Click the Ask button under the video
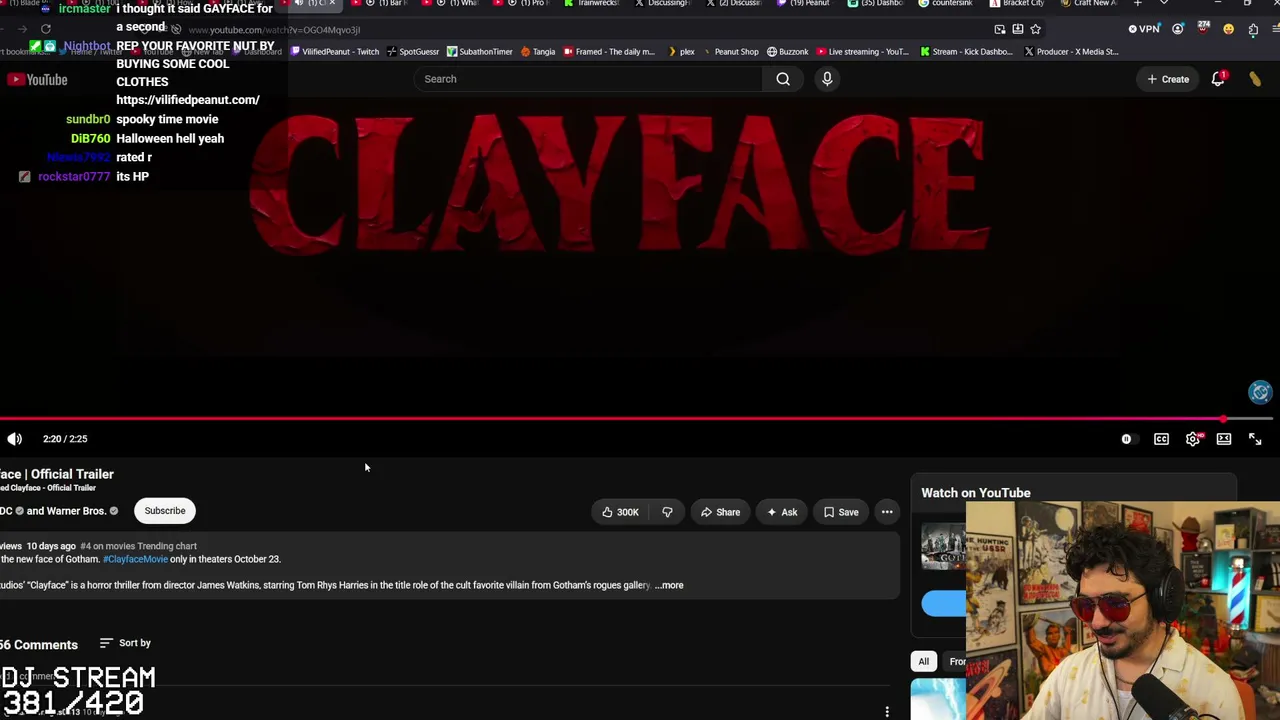Image resolution: width=1280 pixels, height=720 pixels. click(x=782, y=512)
